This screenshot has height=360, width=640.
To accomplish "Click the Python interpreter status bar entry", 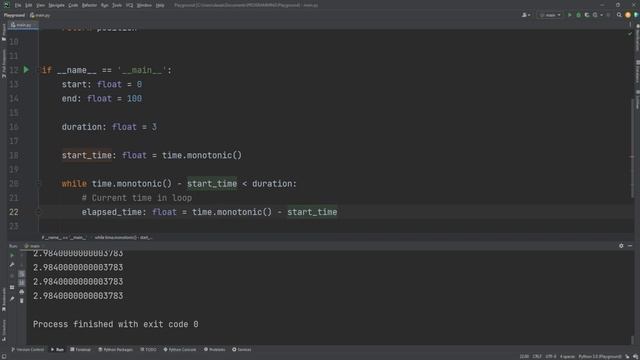I will coord(600,356).
